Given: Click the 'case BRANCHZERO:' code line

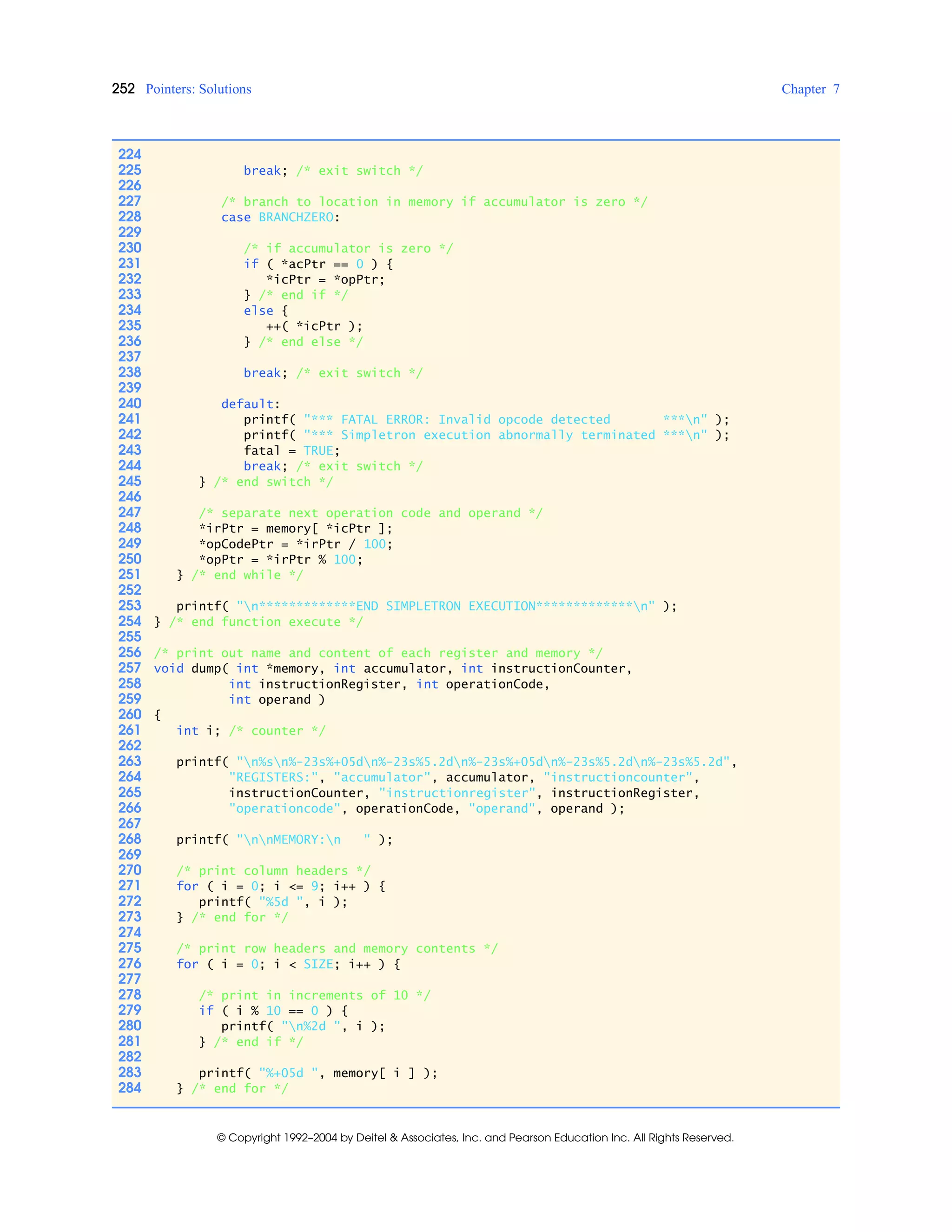Looking at the screenshot, I should click(280, 217).
